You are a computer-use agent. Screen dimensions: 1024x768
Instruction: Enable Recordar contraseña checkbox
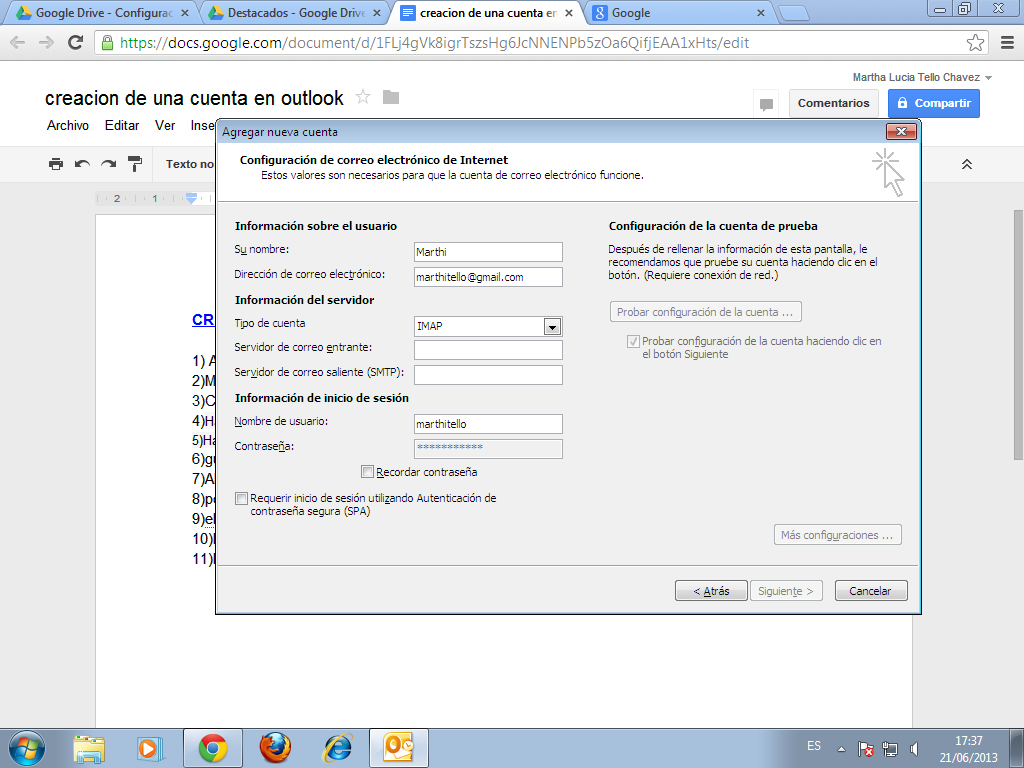coord(368,472)
